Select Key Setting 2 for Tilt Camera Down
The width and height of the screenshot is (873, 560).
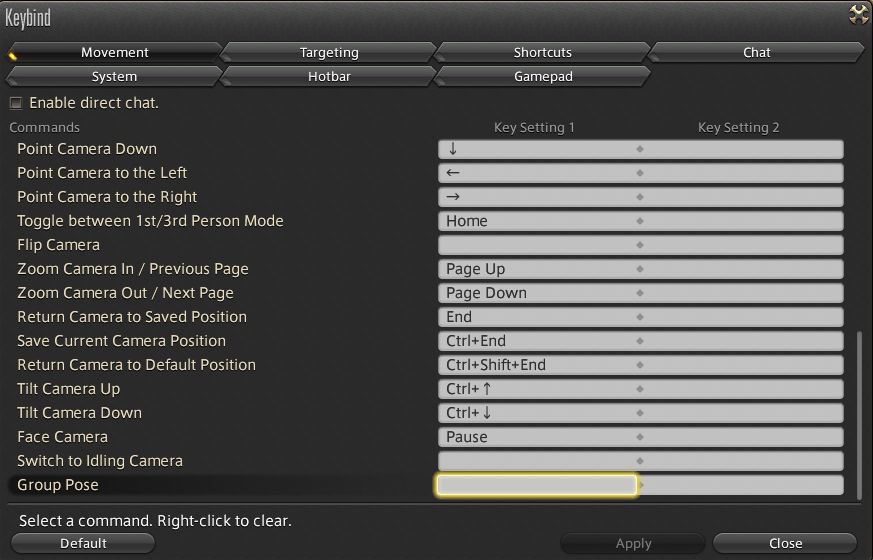pos(742,412)
